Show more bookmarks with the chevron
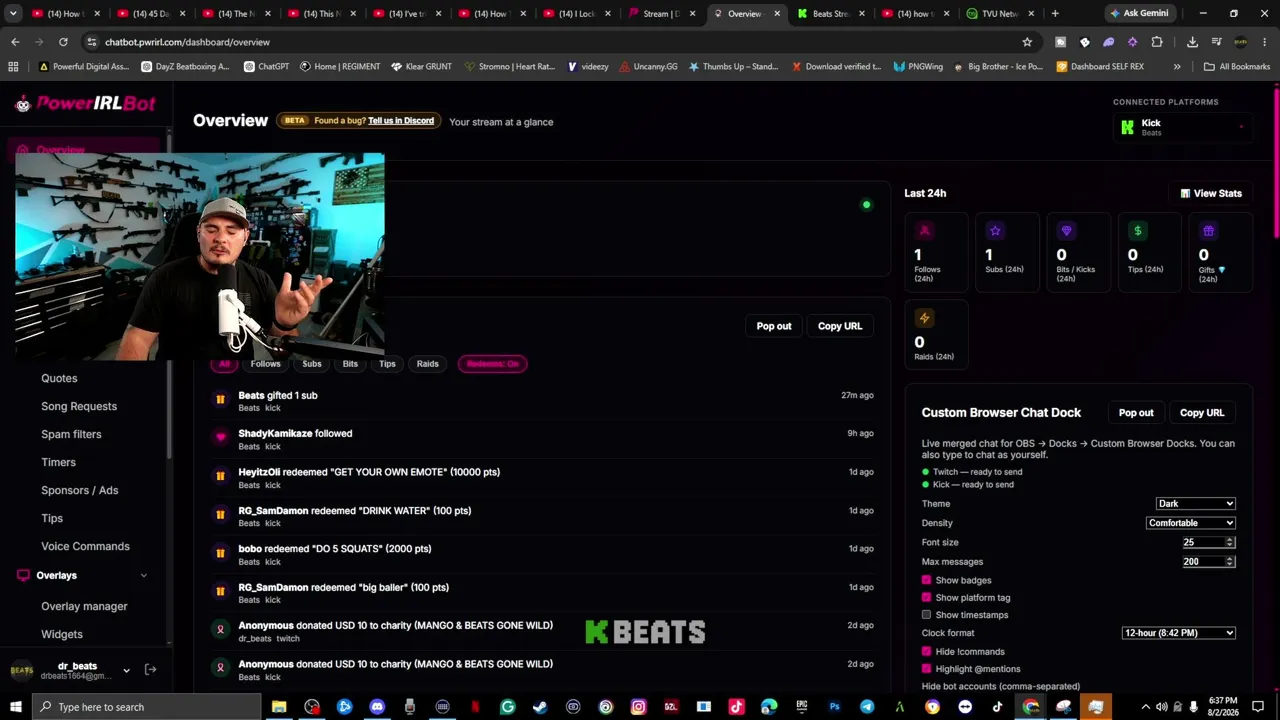 point(1177,67)
